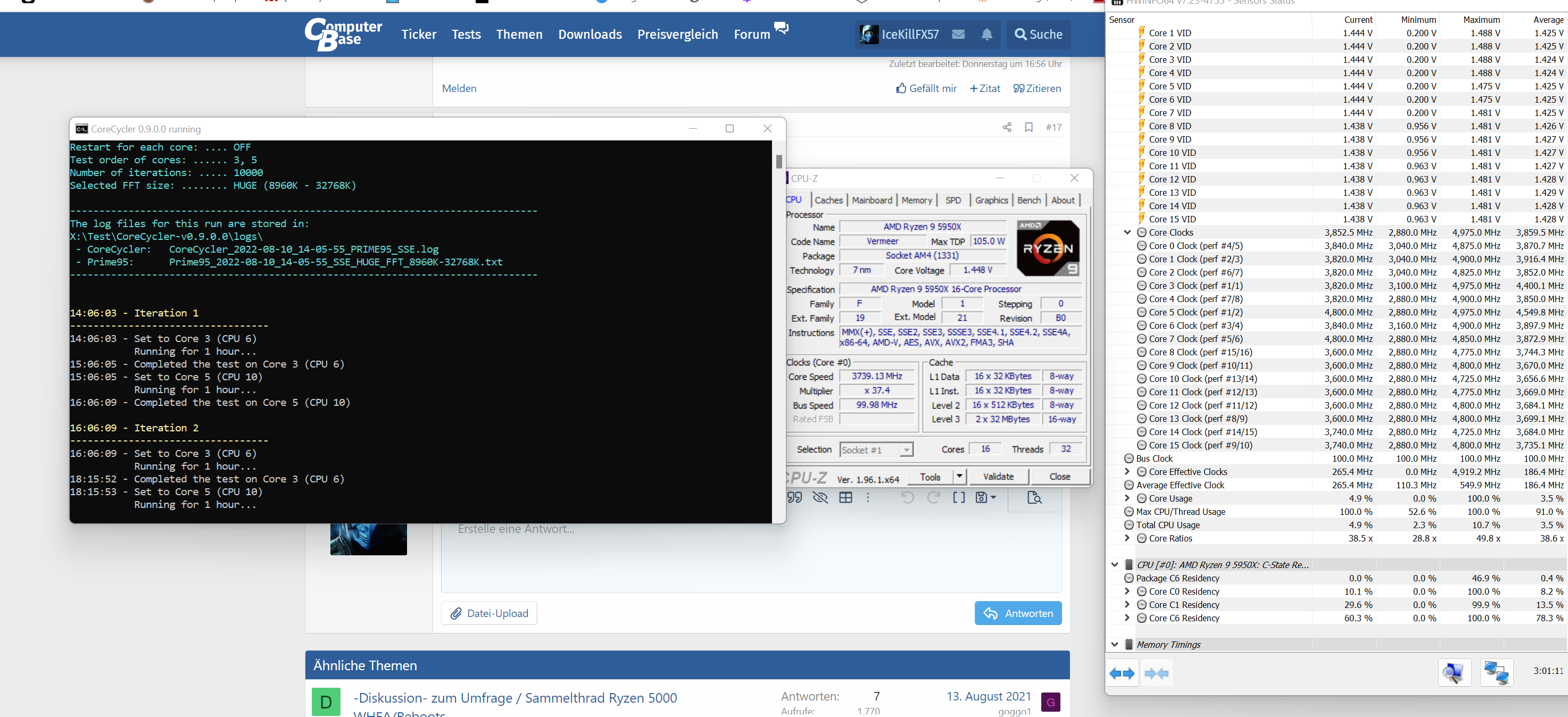This screenshot has height=717, width=1568.
Task: Collapse the Memory Timings section
Action: (1115, 645)
